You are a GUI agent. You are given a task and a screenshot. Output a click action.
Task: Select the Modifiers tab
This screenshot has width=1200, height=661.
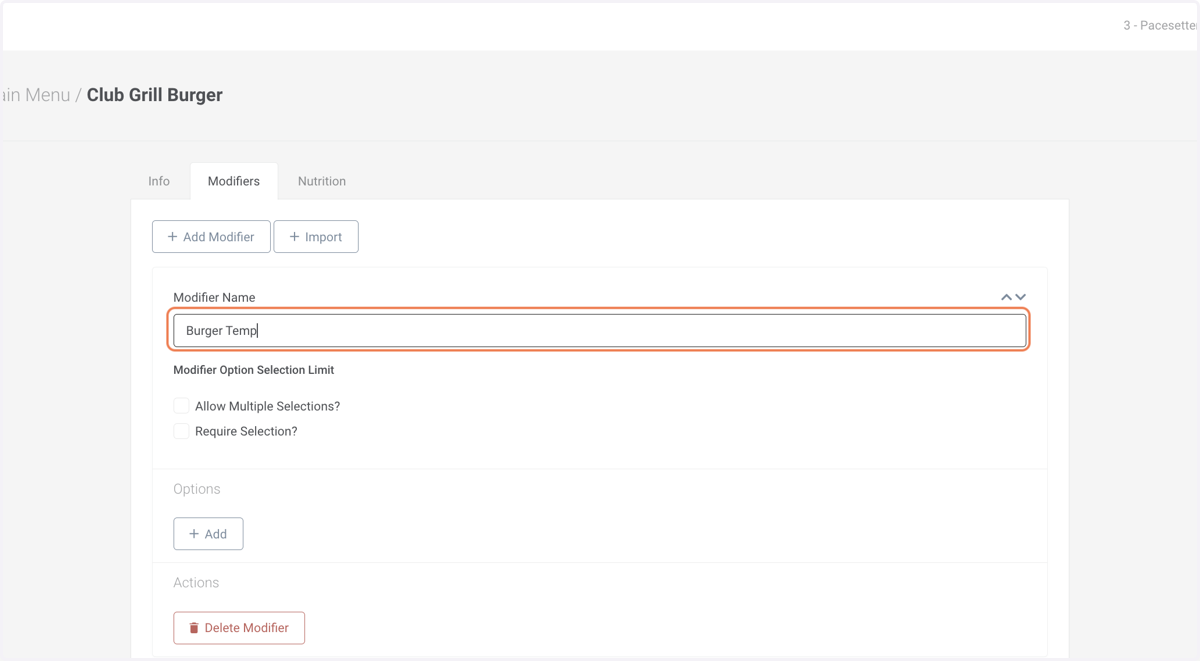pos(234,181)
